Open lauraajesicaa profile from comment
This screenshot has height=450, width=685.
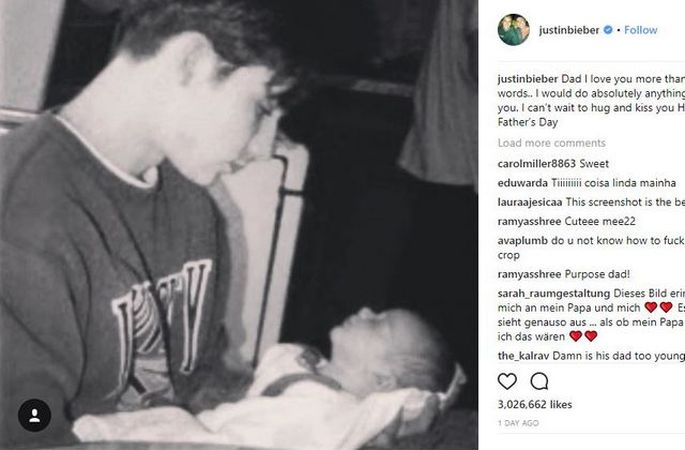tap(530, 202)
